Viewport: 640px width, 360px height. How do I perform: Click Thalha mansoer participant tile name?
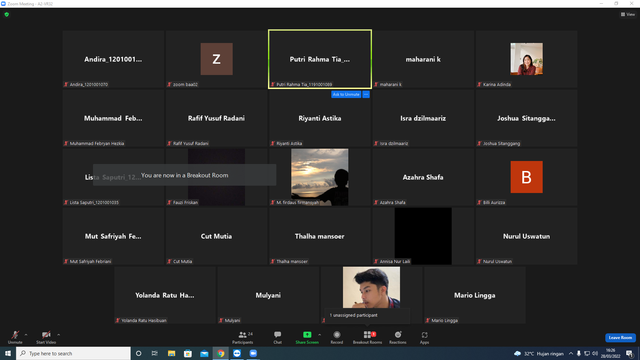tap(320, 236)
